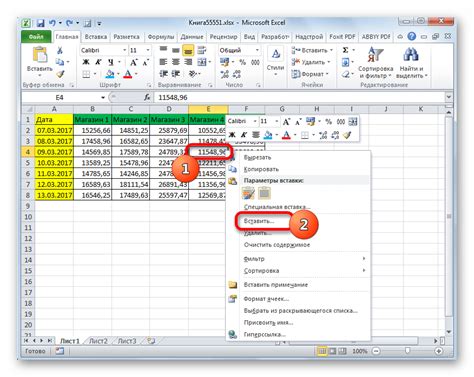Select Вставить... in the context menu
The image size is (474, 377).
pyautogui.click(x=259, y=221)
